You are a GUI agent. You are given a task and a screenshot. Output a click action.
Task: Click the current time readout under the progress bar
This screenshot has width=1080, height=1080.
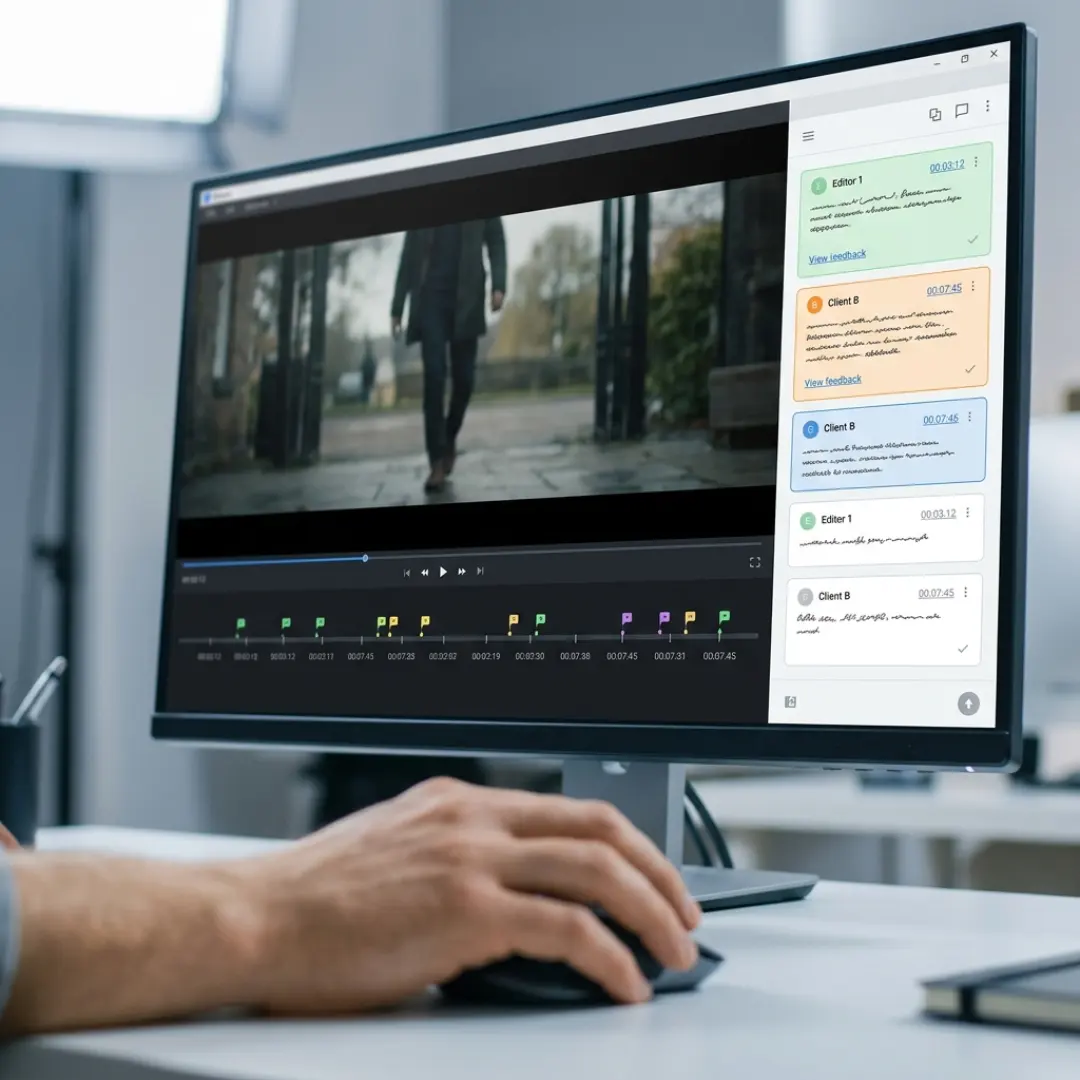click(194, 580)
